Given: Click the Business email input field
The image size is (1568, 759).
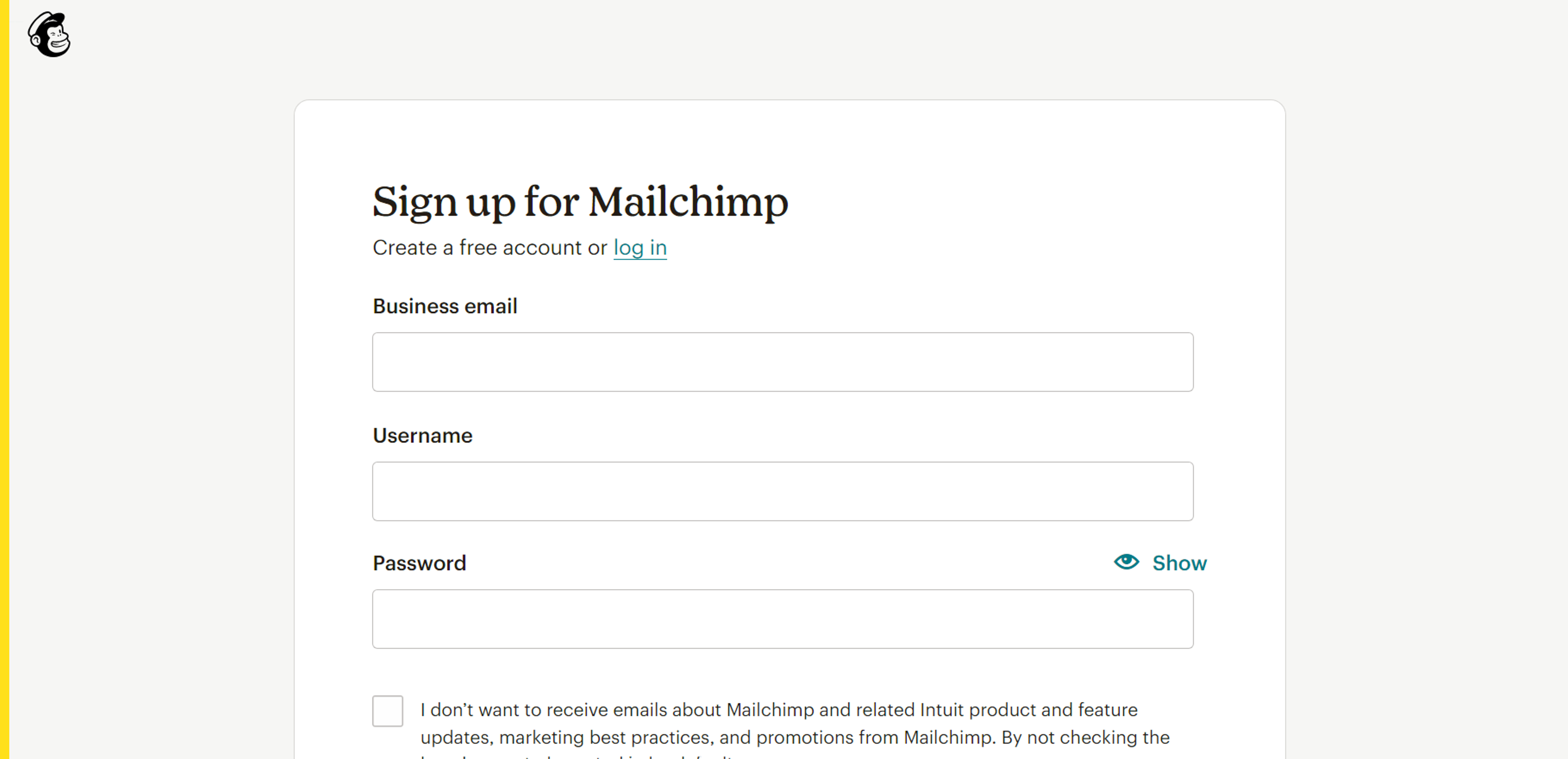Looking at the screenshot, I should (783, 362).
